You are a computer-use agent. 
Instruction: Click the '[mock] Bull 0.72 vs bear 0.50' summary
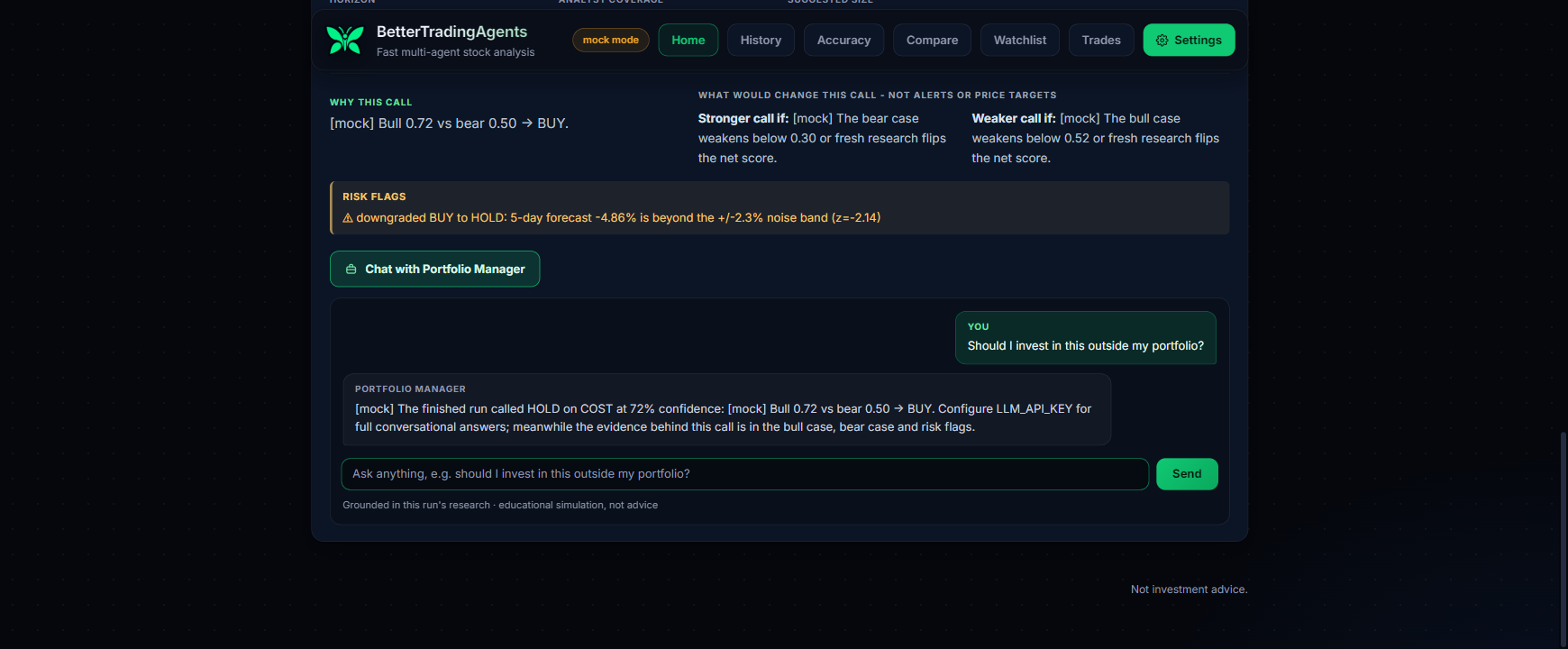pyautogui.click(x=449, y=123)
